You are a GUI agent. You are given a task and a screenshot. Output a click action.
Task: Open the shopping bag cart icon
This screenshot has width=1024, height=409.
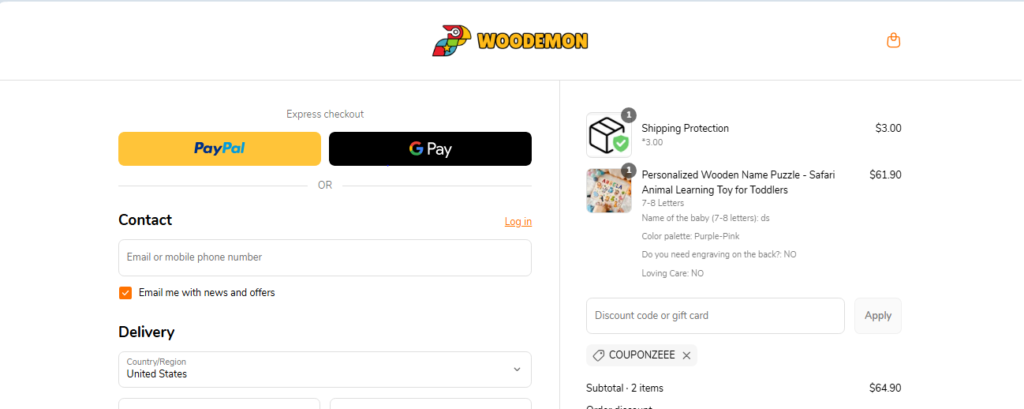coord(893,41)
